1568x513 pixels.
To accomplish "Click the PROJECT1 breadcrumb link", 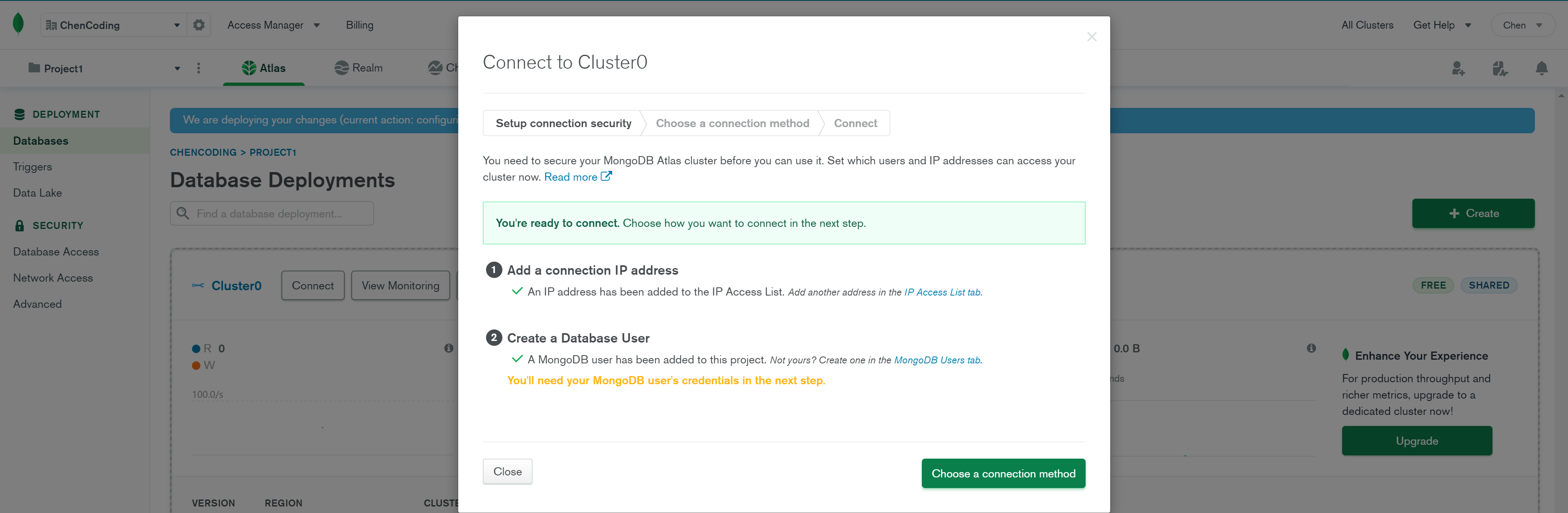I will (x=273, y=152).
